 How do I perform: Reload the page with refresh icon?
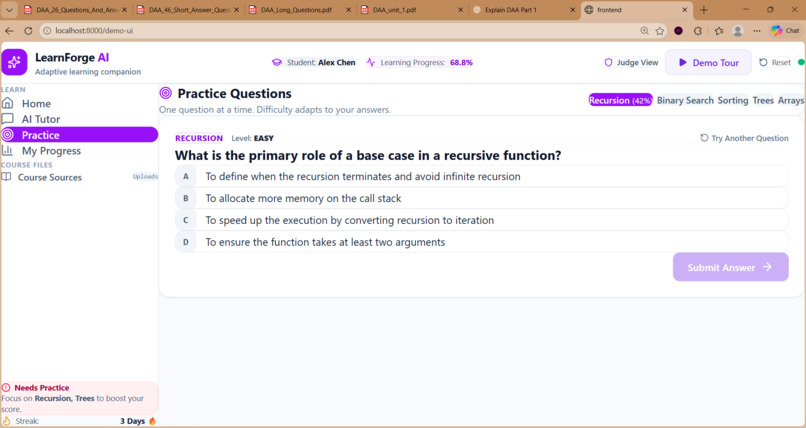(28, 31)
